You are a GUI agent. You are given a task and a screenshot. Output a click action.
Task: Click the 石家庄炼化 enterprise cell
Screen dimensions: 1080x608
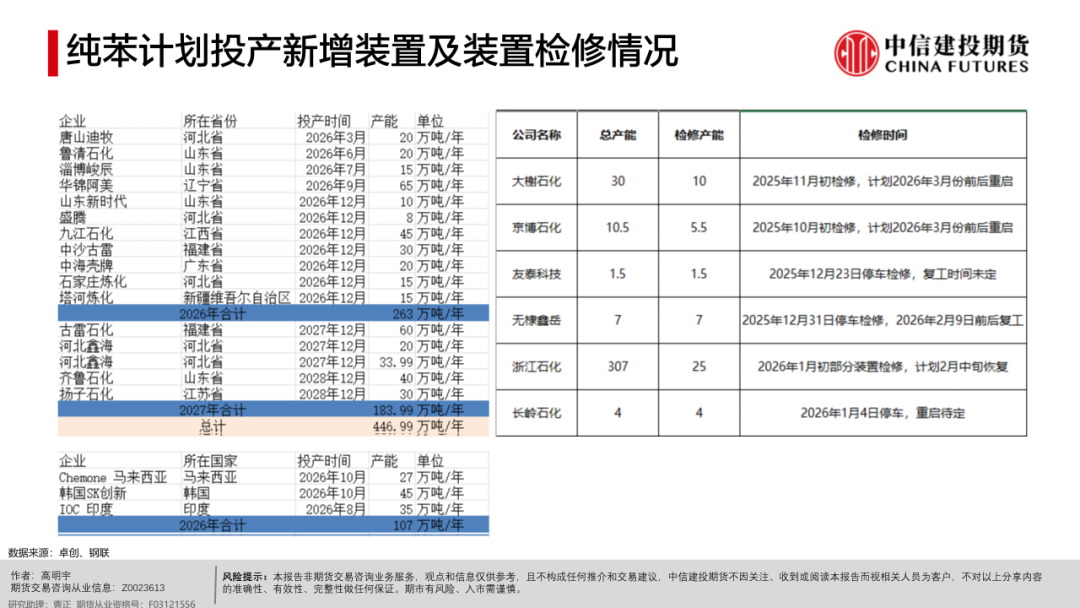tap(93, 282)
